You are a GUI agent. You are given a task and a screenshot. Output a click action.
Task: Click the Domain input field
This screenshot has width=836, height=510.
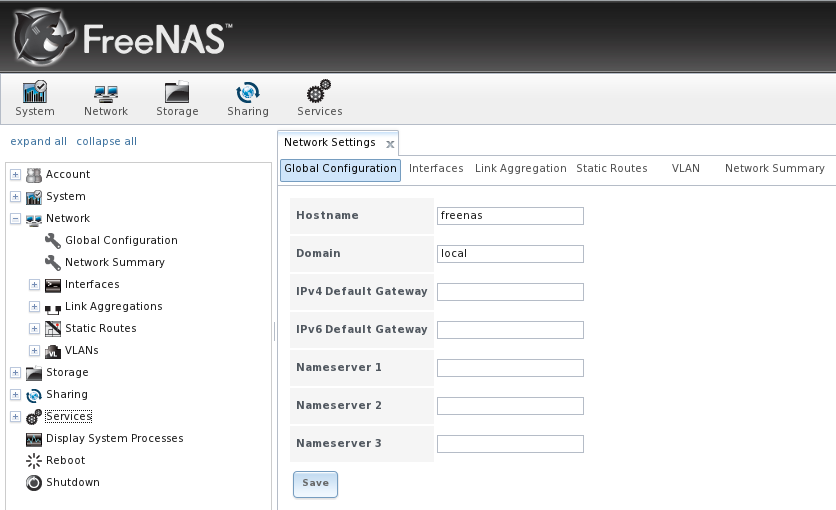[x=510, y=254]
